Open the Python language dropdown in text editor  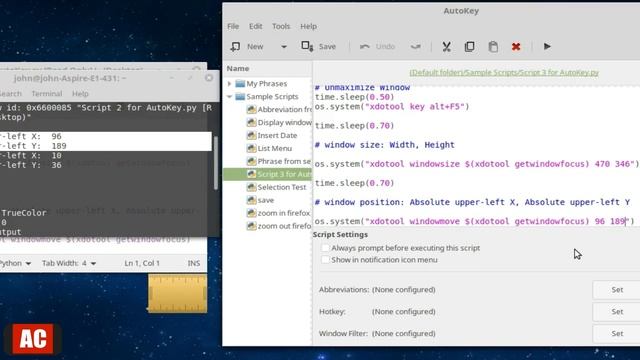(15, 263)
